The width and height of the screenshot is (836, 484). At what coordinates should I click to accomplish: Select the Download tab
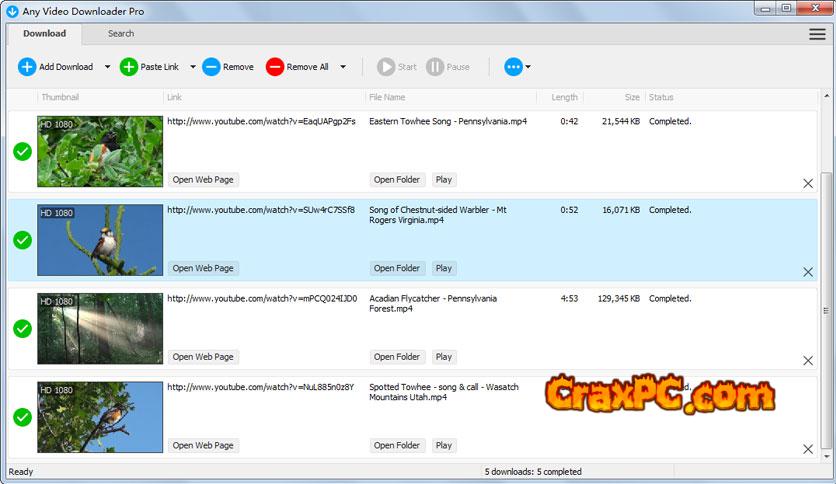[x=45, y=33]
